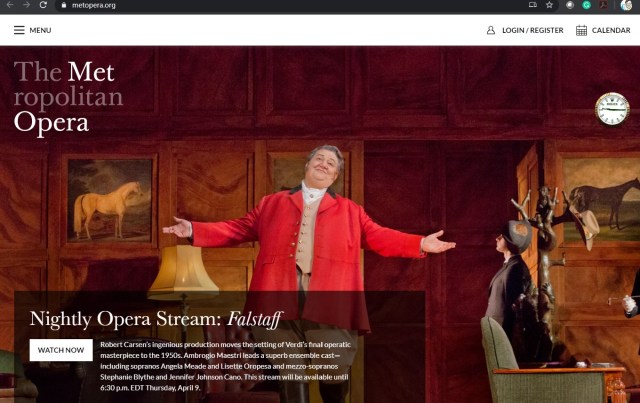Open the MENU label in the header
This screenshot has width=640, height=403.
pyautogui.click(x=40, y=30)
